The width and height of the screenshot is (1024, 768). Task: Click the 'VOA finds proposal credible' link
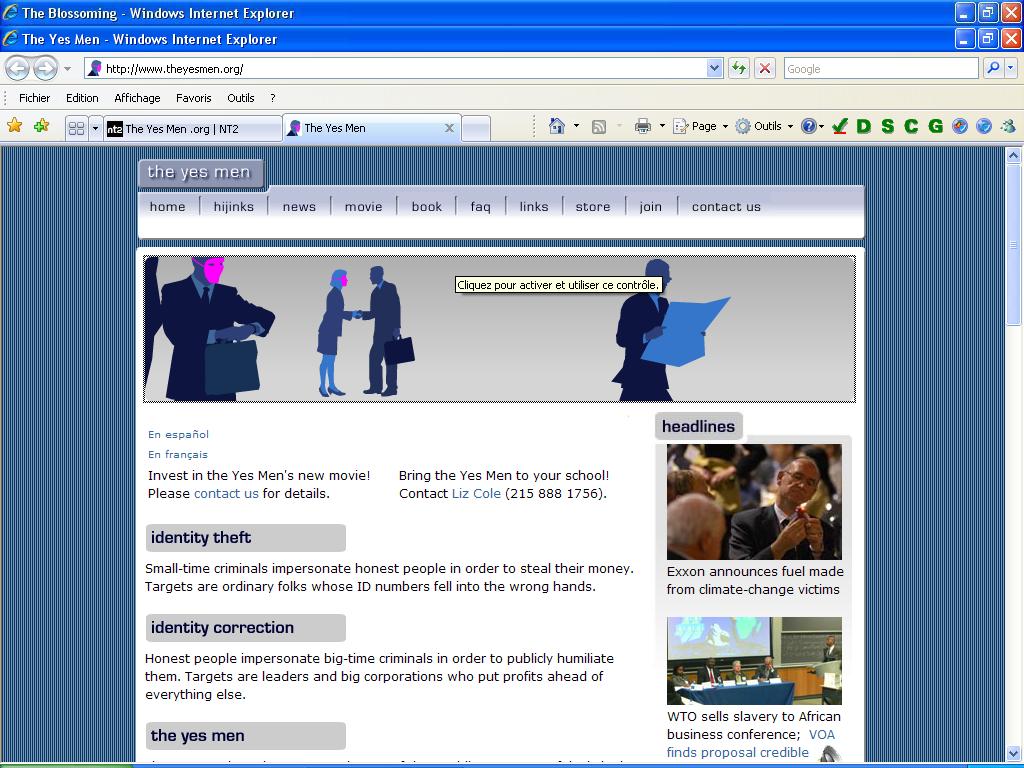coord(750,743)
